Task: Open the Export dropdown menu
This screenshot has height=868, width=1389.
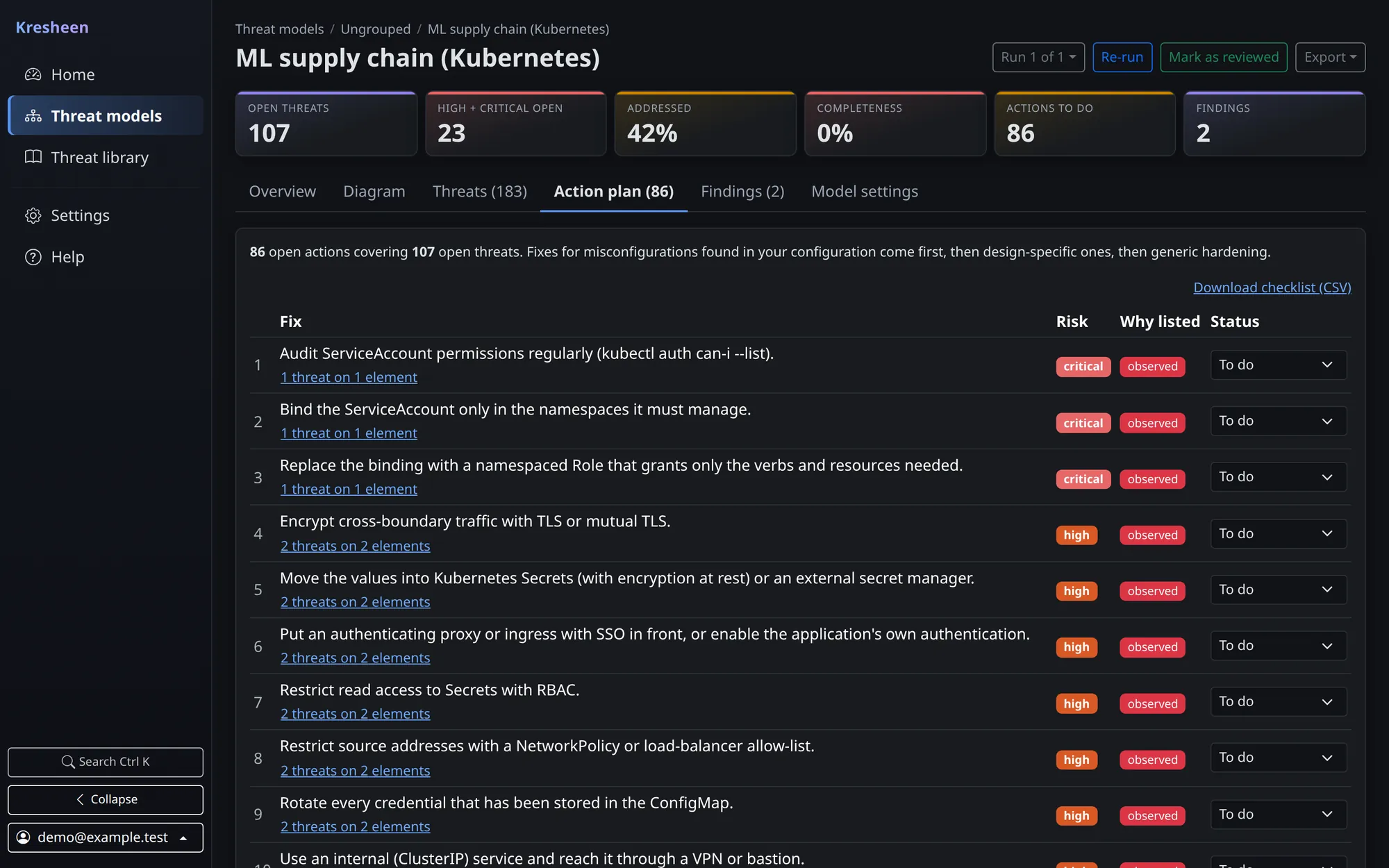Action: point(1330,57)
